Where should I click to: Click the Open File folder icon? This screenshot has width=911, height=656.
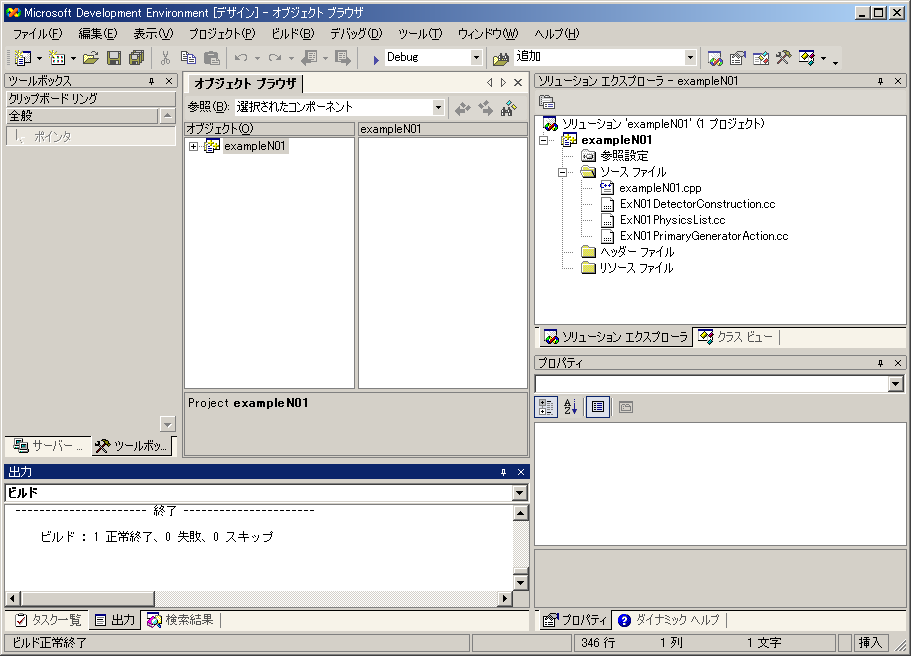[x=91, y=58]
